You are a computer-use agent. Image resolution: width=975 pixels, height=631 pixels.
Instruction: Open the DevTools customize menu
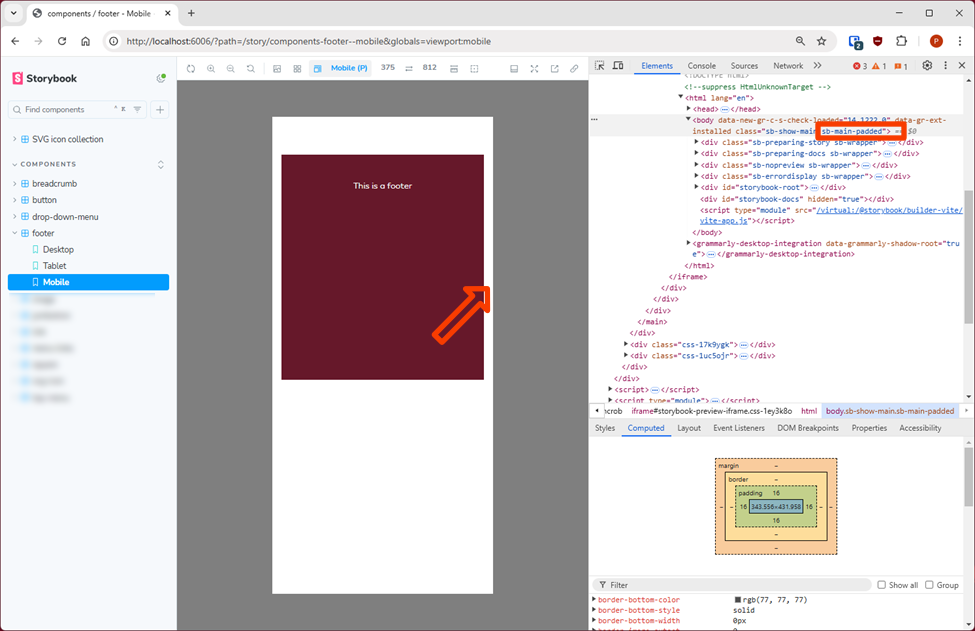pyautogui.click(x=945, y=65)
